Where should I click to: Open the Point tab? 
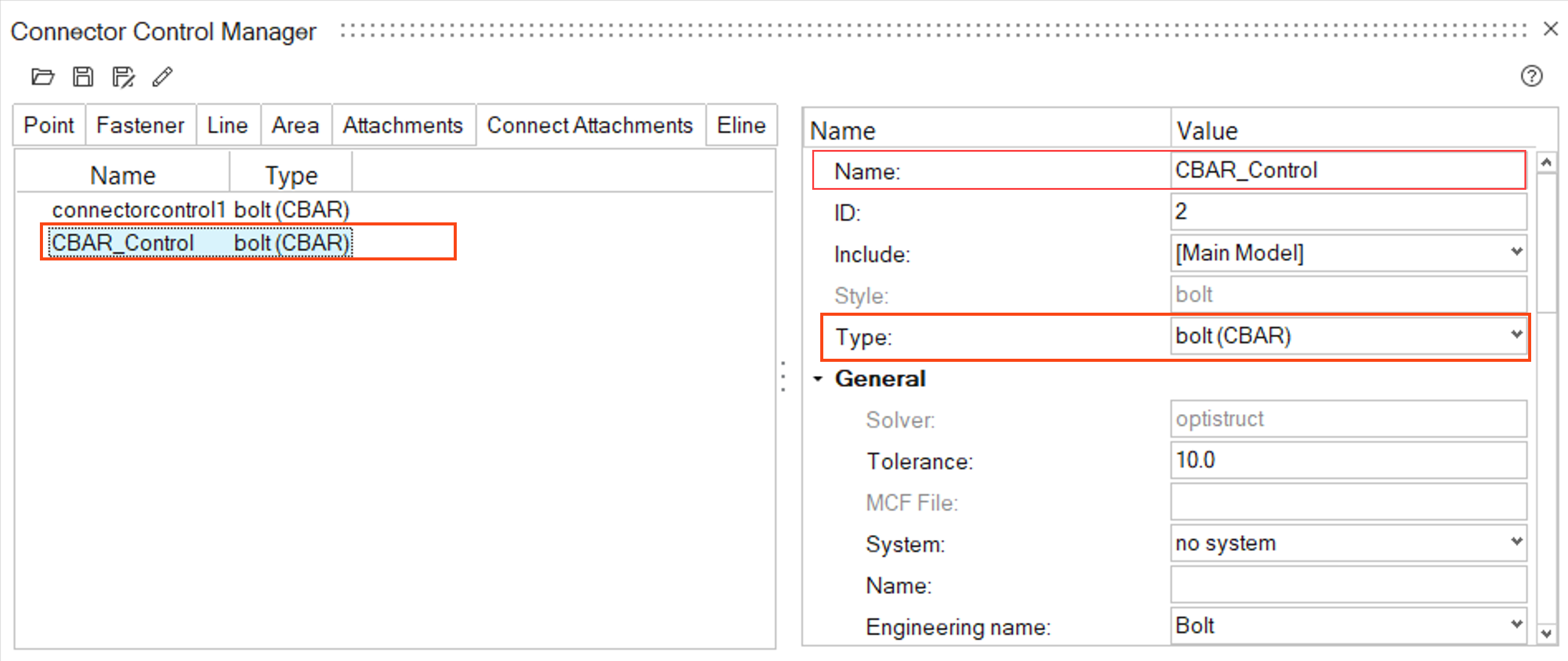click(48, 125)
